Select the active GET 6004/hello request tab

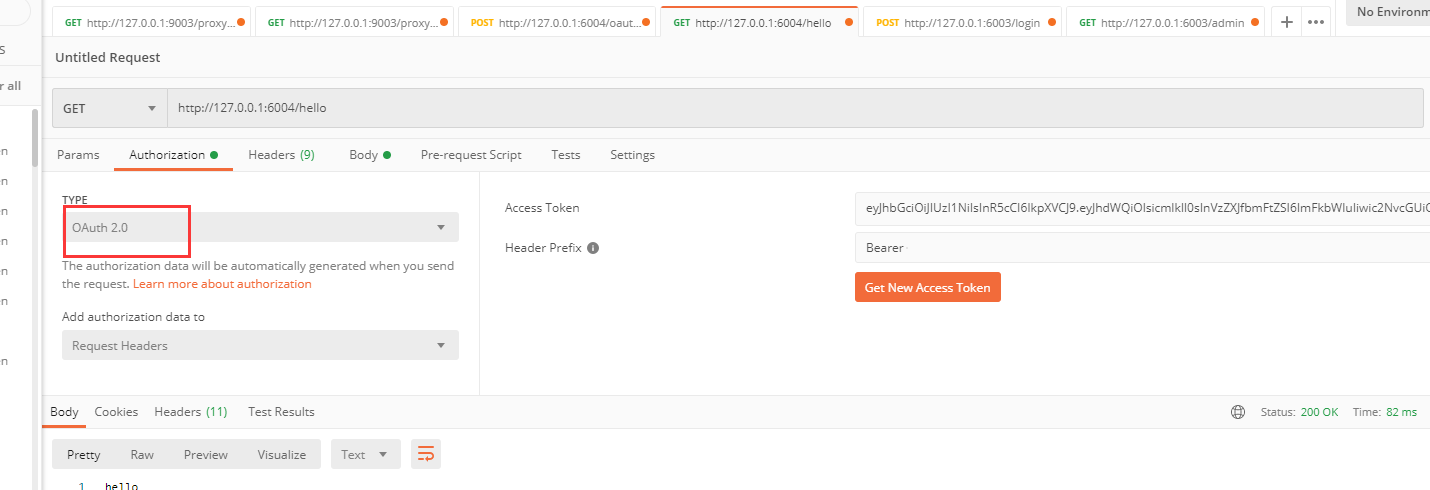point(759,22)
